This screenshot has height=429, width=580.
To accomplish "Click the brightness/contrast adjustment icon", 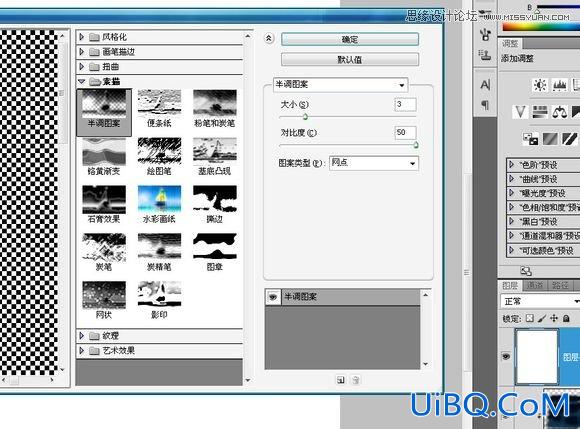I will (540, 85).
